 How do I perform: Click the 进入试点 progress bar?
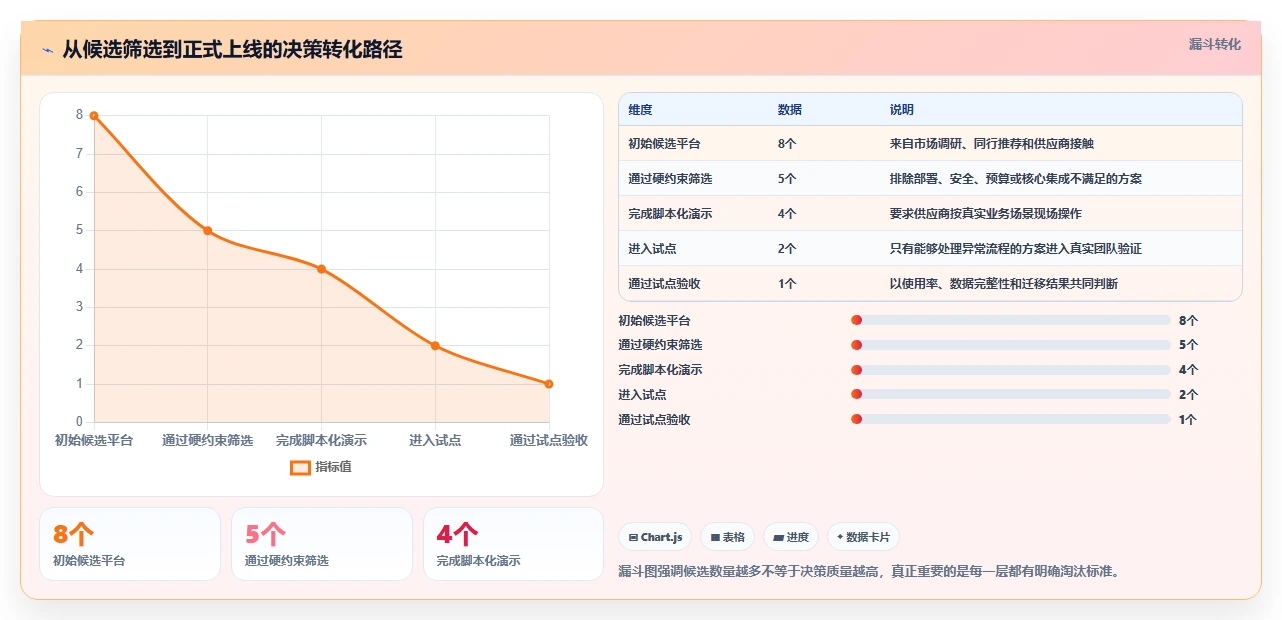[x=1010, y=395]
